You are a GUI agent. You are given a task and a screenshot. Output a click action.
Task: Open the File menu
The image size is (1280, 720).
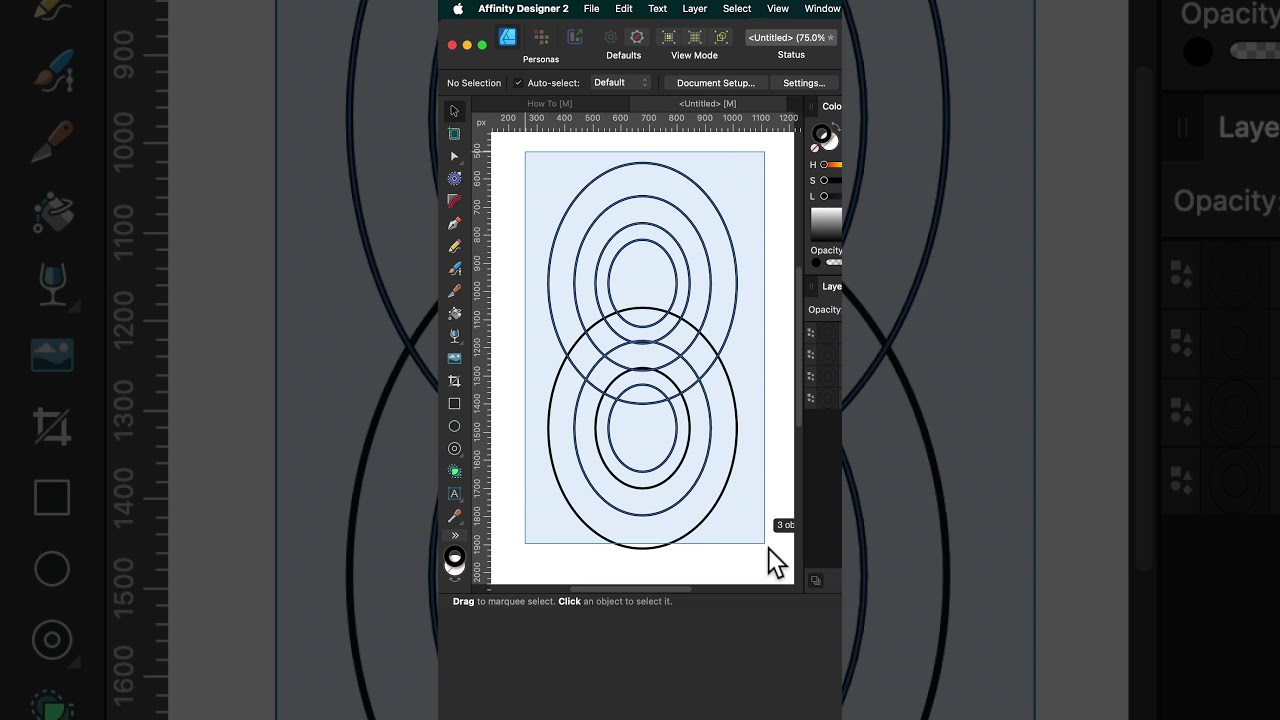[592, 9]
